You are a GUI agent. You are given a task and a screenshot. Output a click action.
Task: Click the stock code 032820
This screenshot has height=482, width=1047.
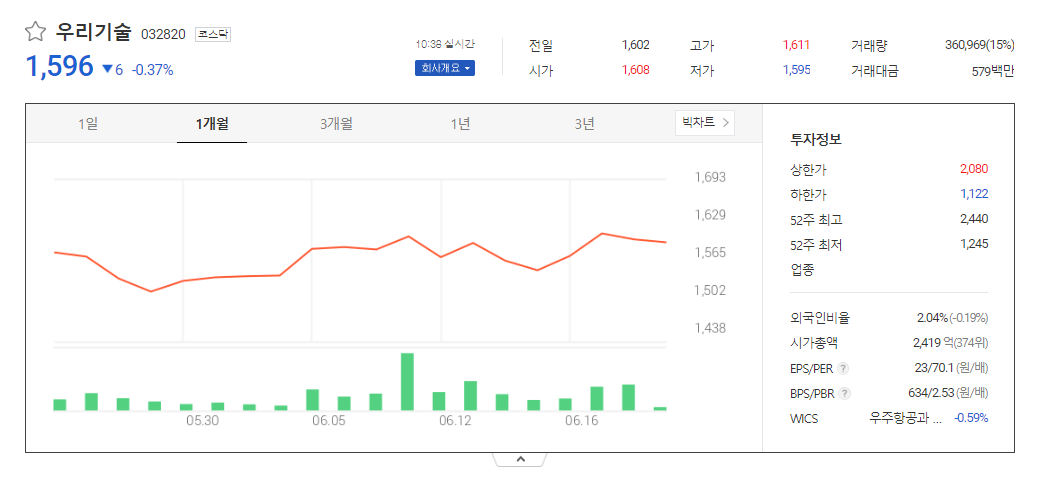pos(163,35)
